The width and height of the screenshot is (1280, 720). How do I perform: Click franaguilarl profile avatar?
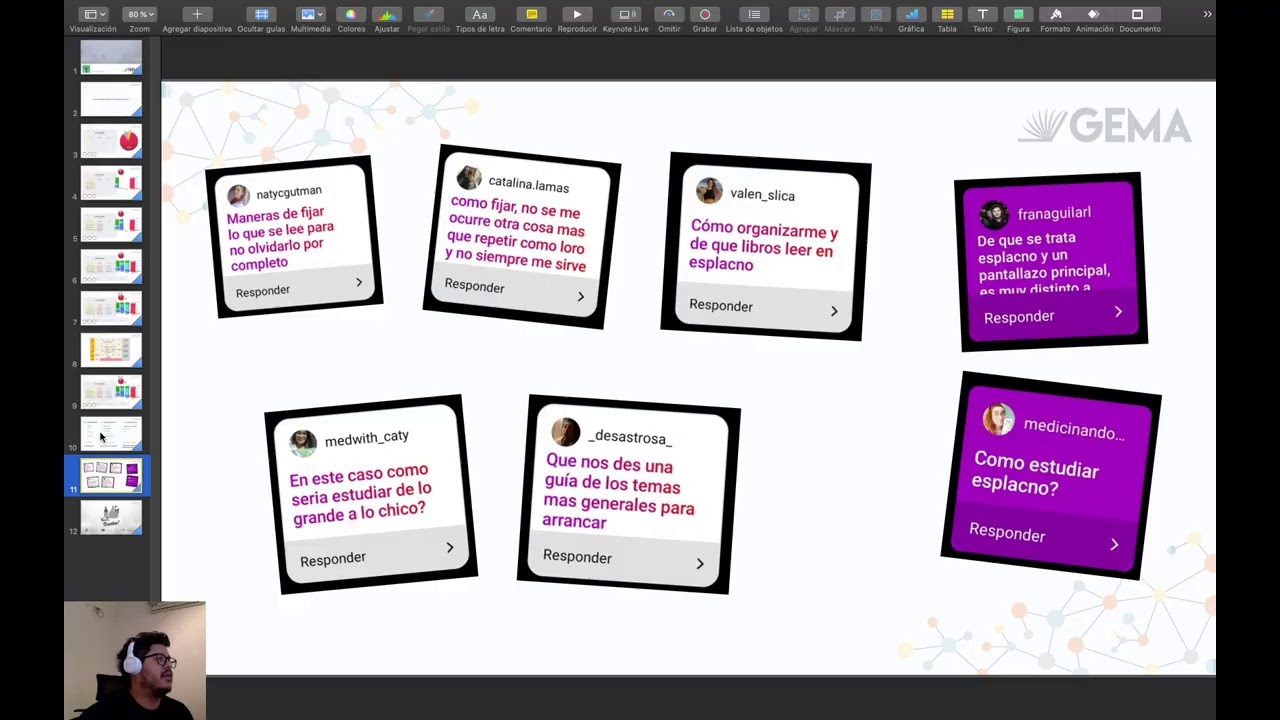(x=994, y=215)
